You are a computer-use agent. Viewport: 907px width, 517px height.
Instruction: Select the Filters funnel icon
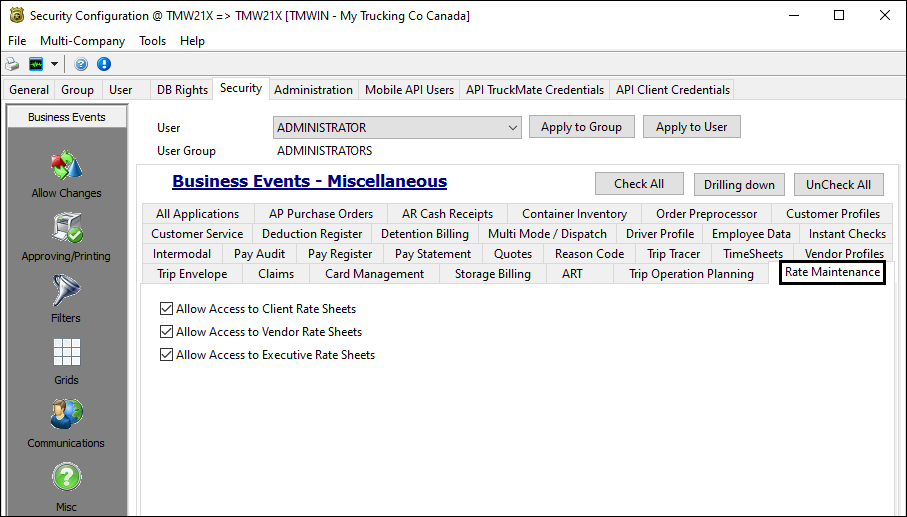pos(66,290)
